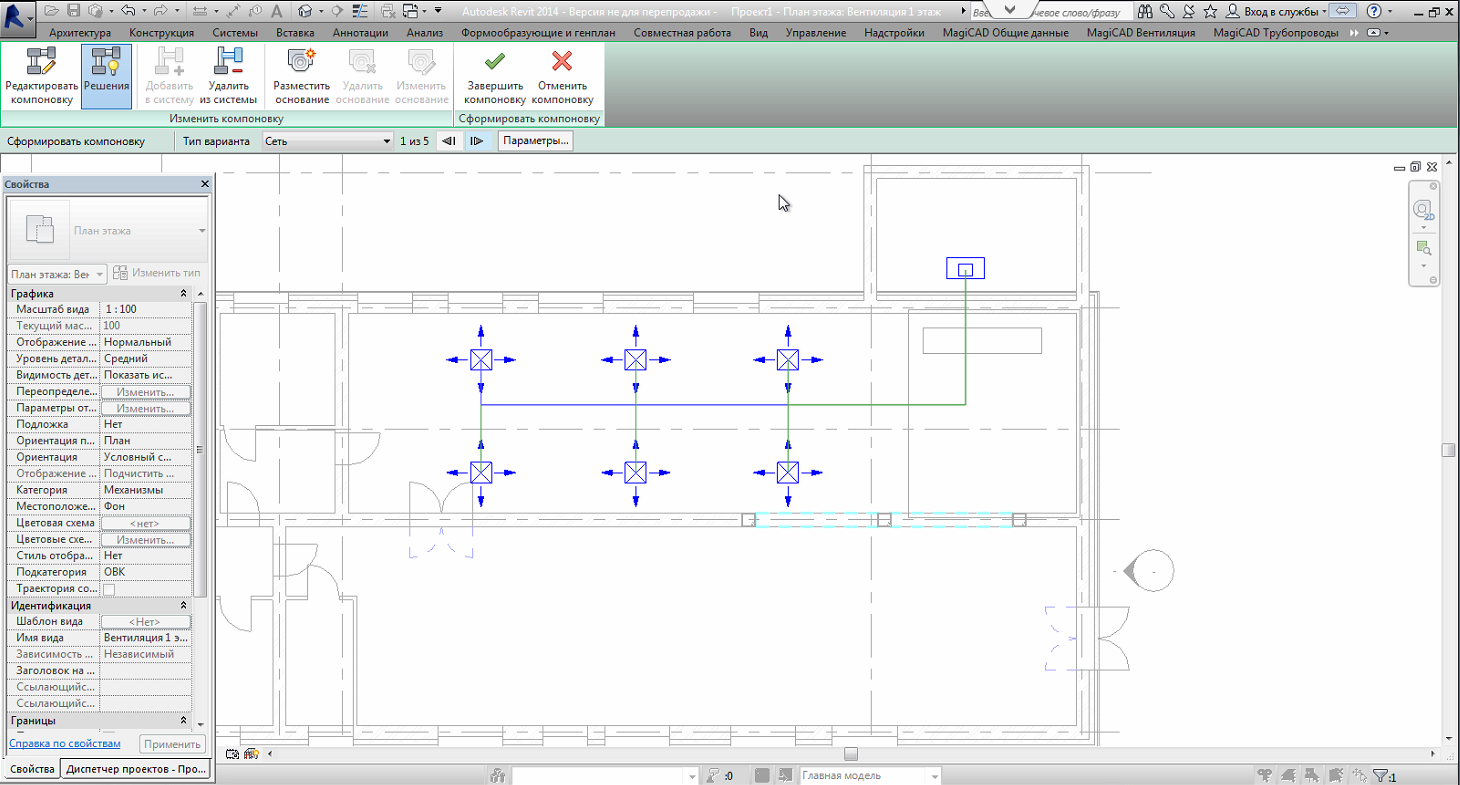
Task: Click Удалить из системы tool
Action: [228, 77]
